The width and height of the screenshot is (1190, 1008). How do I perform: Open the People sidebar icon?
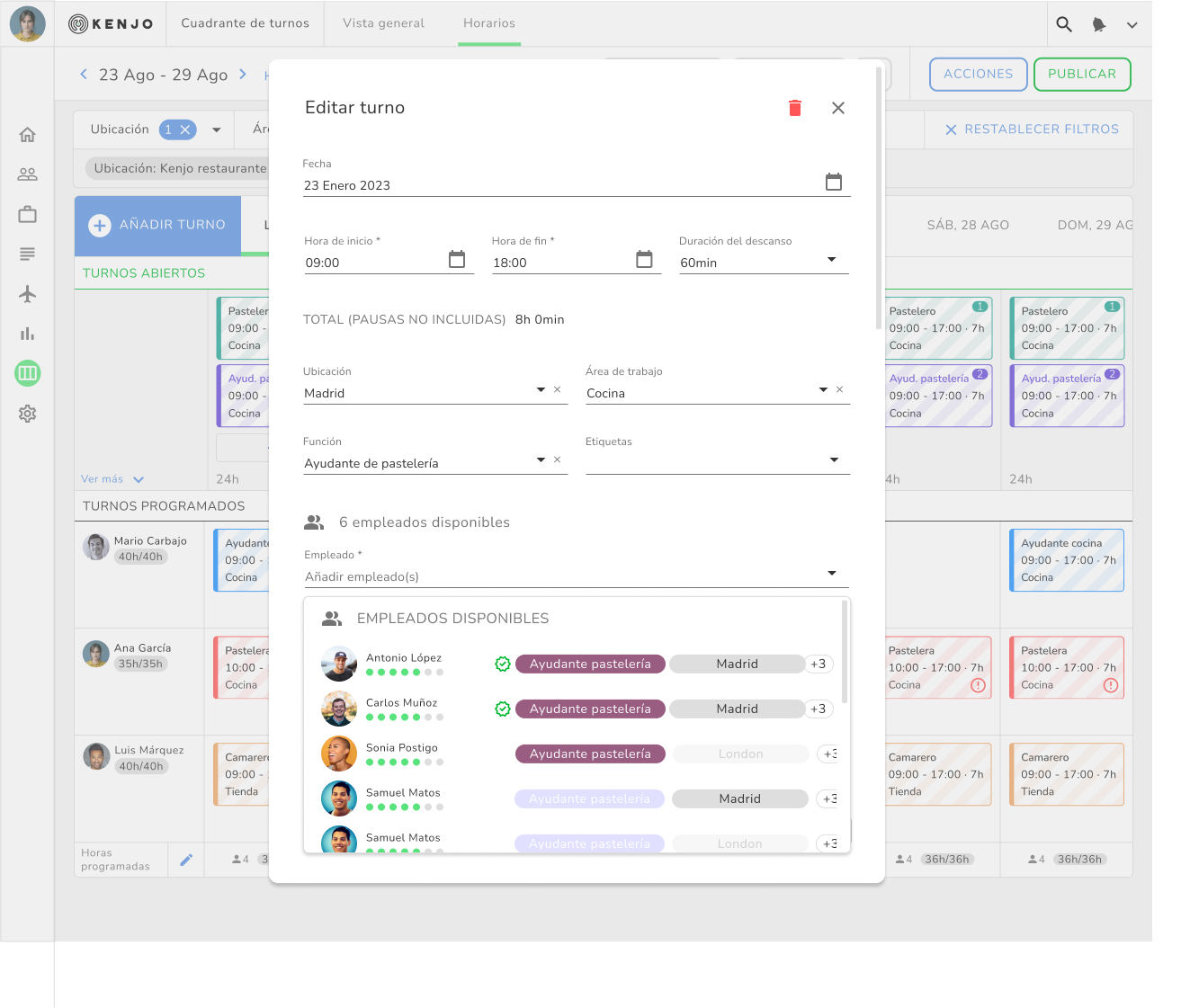(x=28, y=174)
